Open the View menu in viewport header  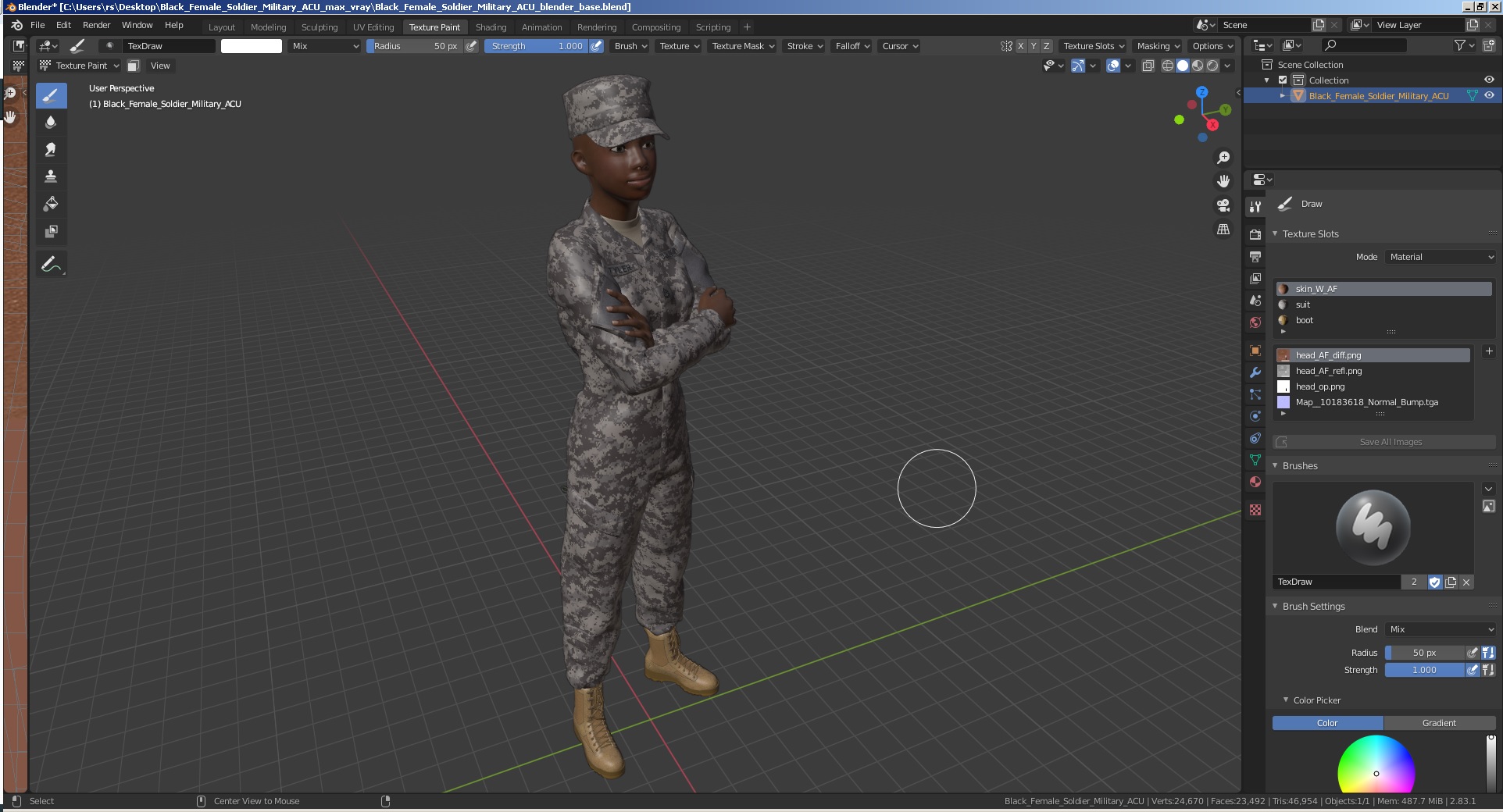160,66
